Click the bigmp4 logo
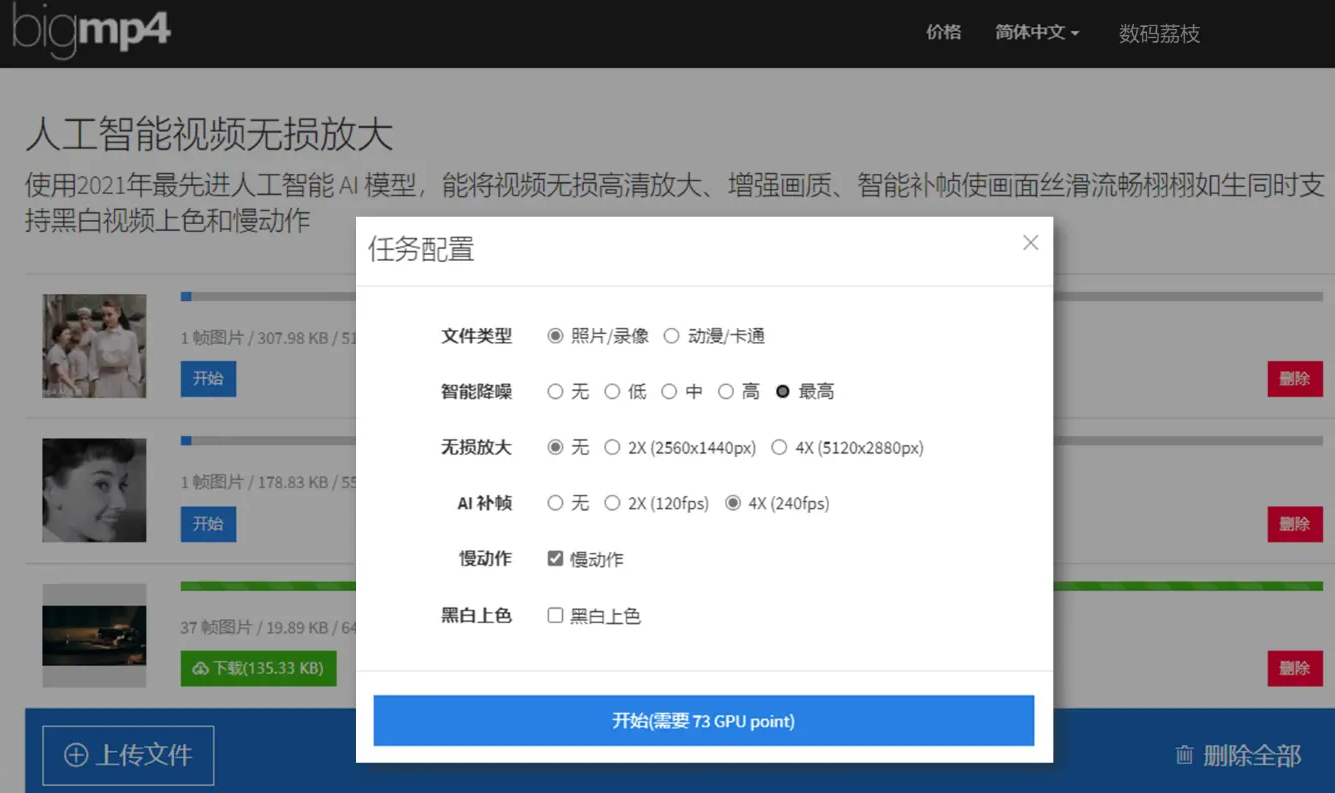1335x793 pixels. point(91,31)
